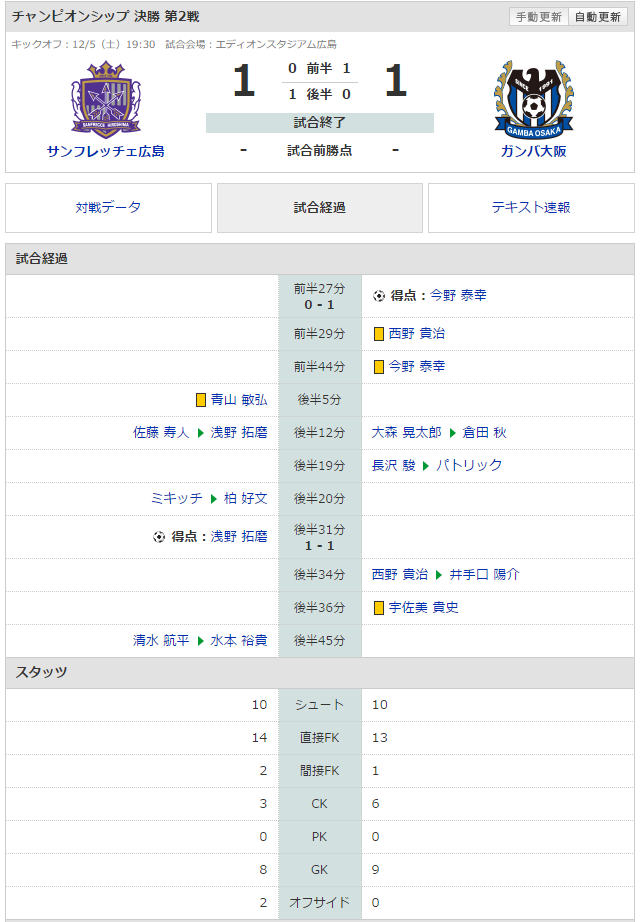Click substitution arrow before 井手口 陽介
640x922 pixels.
click(x=439, y=575)
